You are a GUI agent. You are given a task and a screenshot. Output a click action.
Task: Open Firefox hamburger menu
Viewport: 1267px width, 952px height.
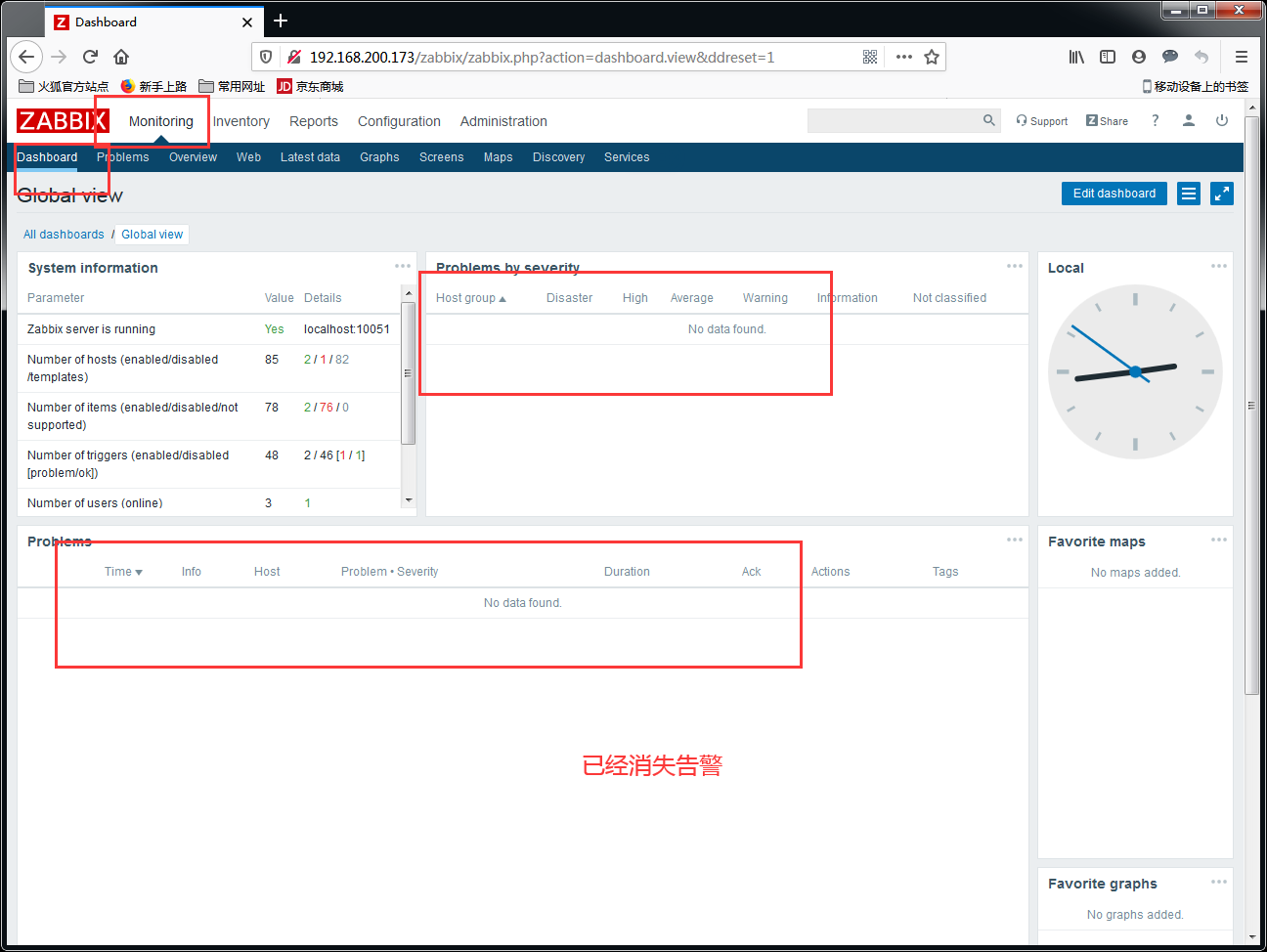pos(1242,57)
